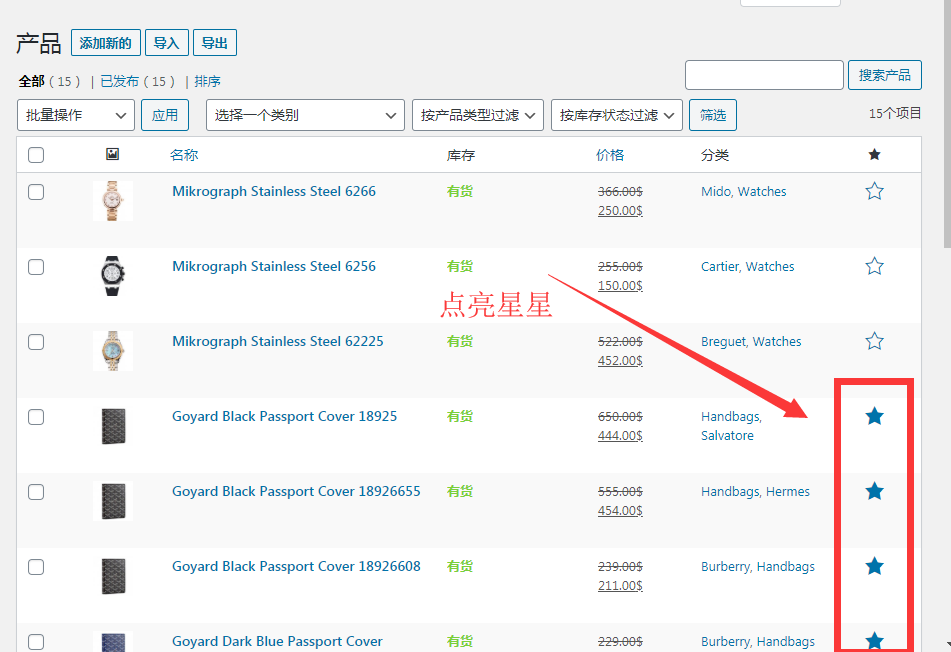Open thumbnail of Mikrograph Stainless Steel 6266
Image resolution: width=951 pixels, height=652 pixels.
point(113,201)
